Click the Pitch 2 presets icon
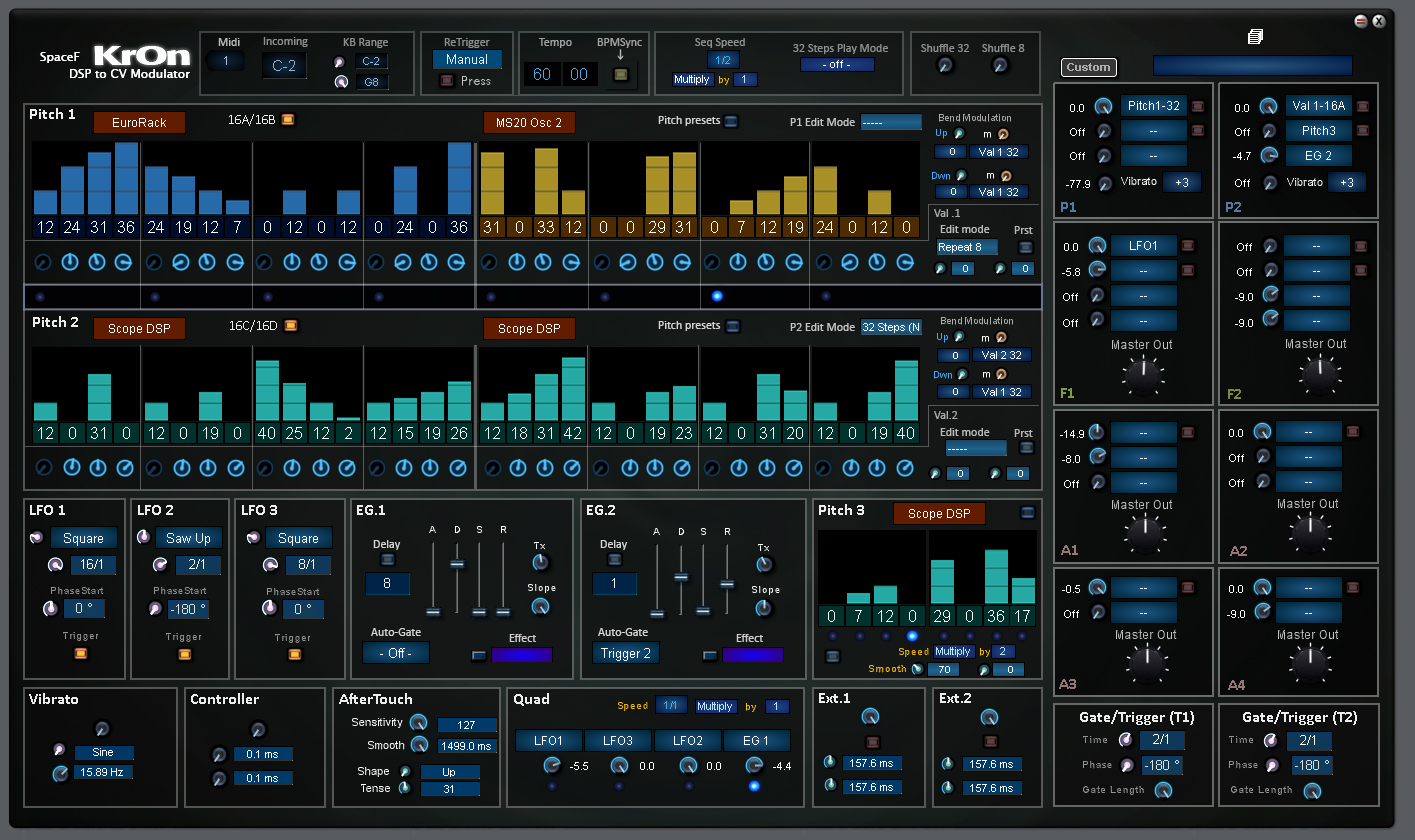This screenshot has width=1415, height=840. point(731,326)
